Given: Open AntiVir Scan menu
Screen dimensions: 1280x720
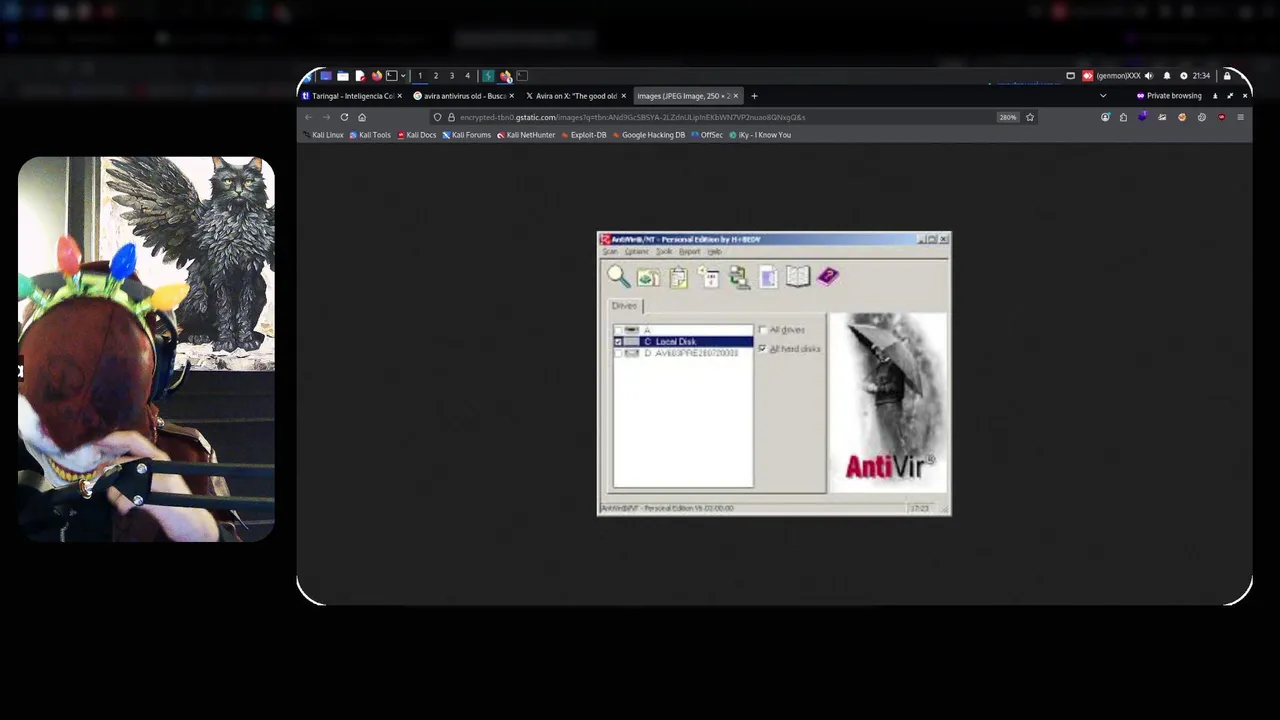Looking at the screenshot, I should 610,252.
